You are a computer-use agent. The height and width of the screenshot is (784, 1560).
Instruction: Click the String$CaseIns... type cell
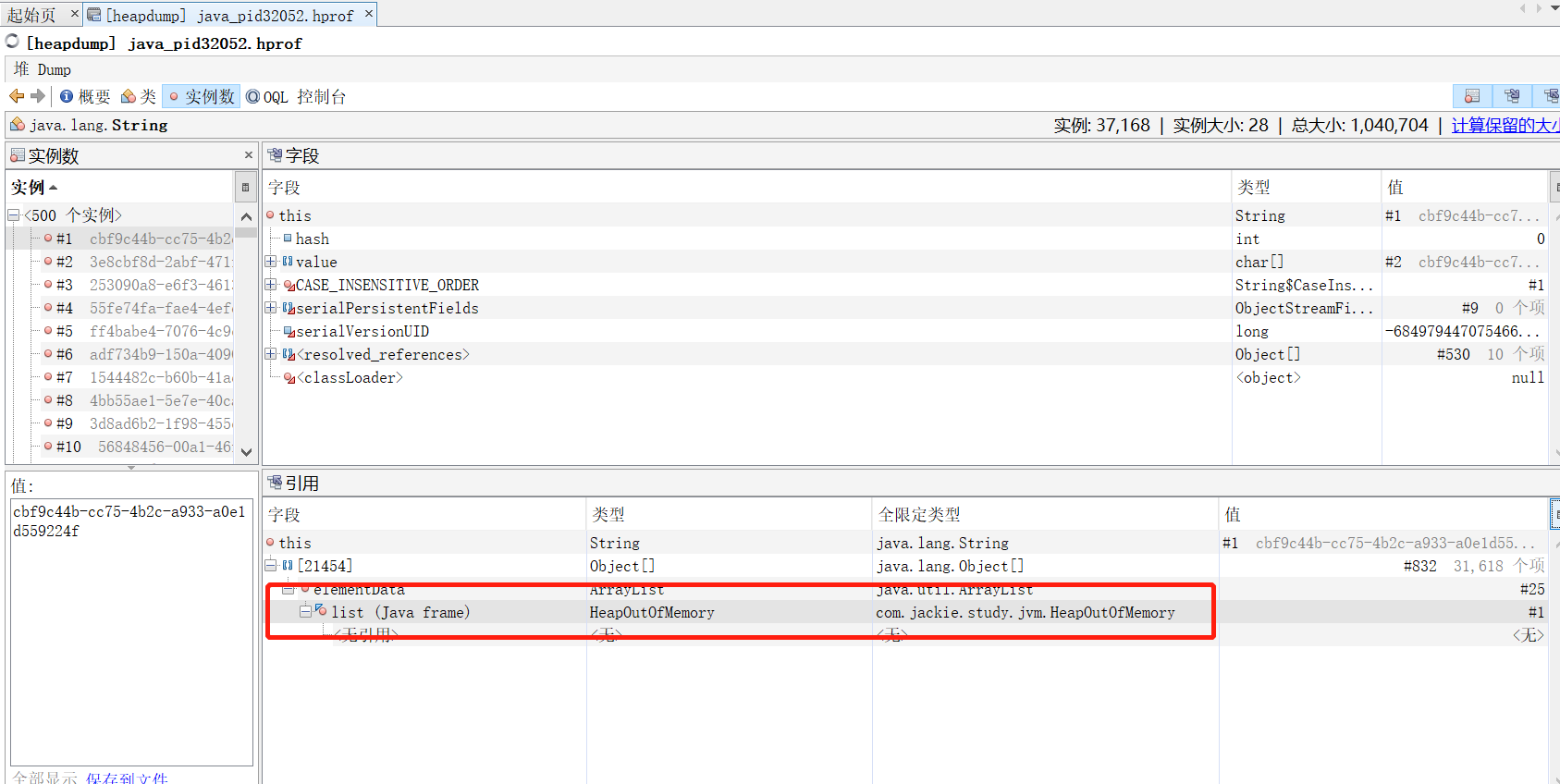(x=1304, y=285)
